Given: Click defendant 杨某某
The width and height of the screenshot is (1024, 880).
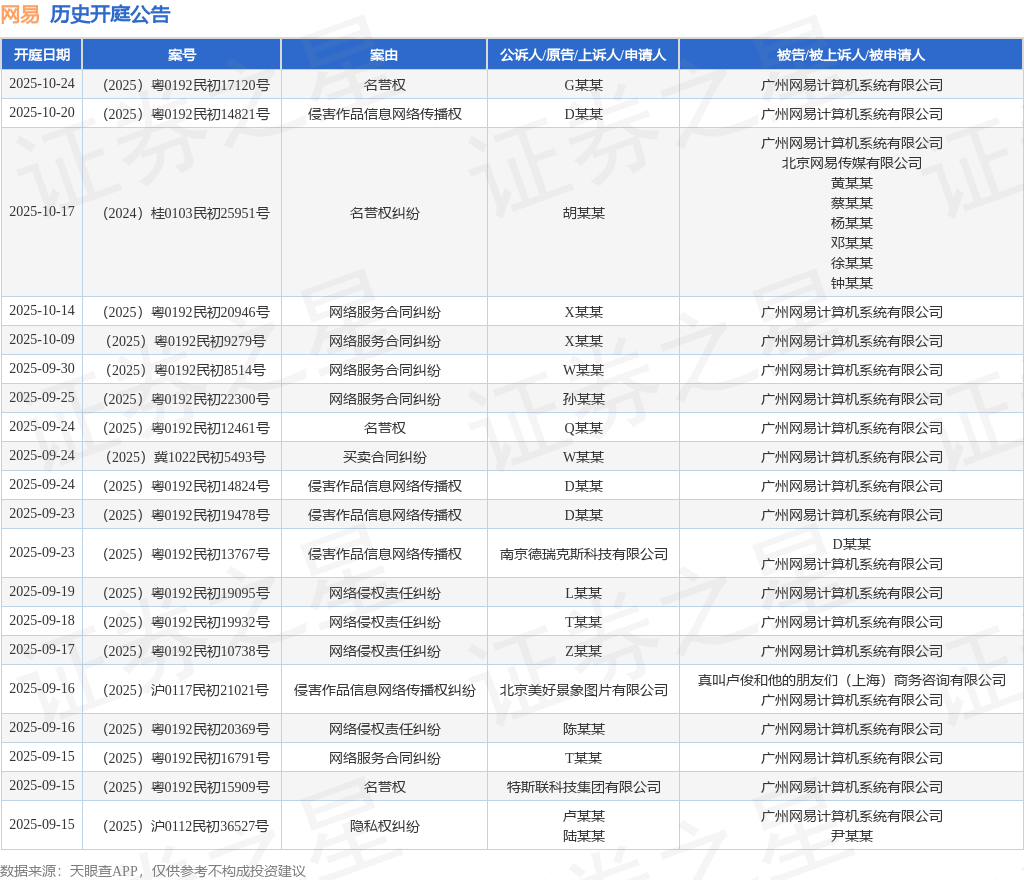Looking at the screenshot, I should coord(852,223).
